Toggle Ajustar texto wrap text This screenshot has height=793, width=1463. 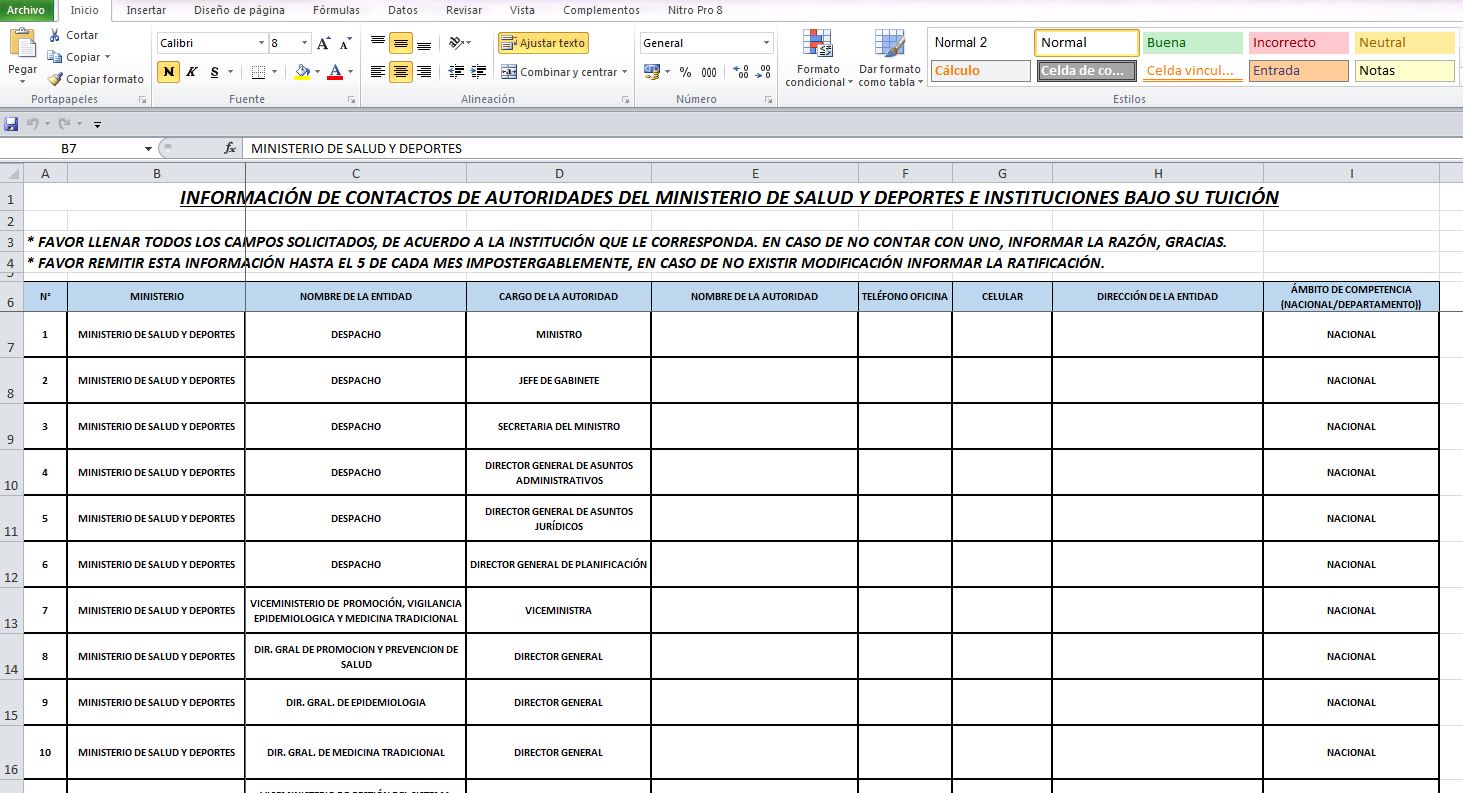pos(543,43)
